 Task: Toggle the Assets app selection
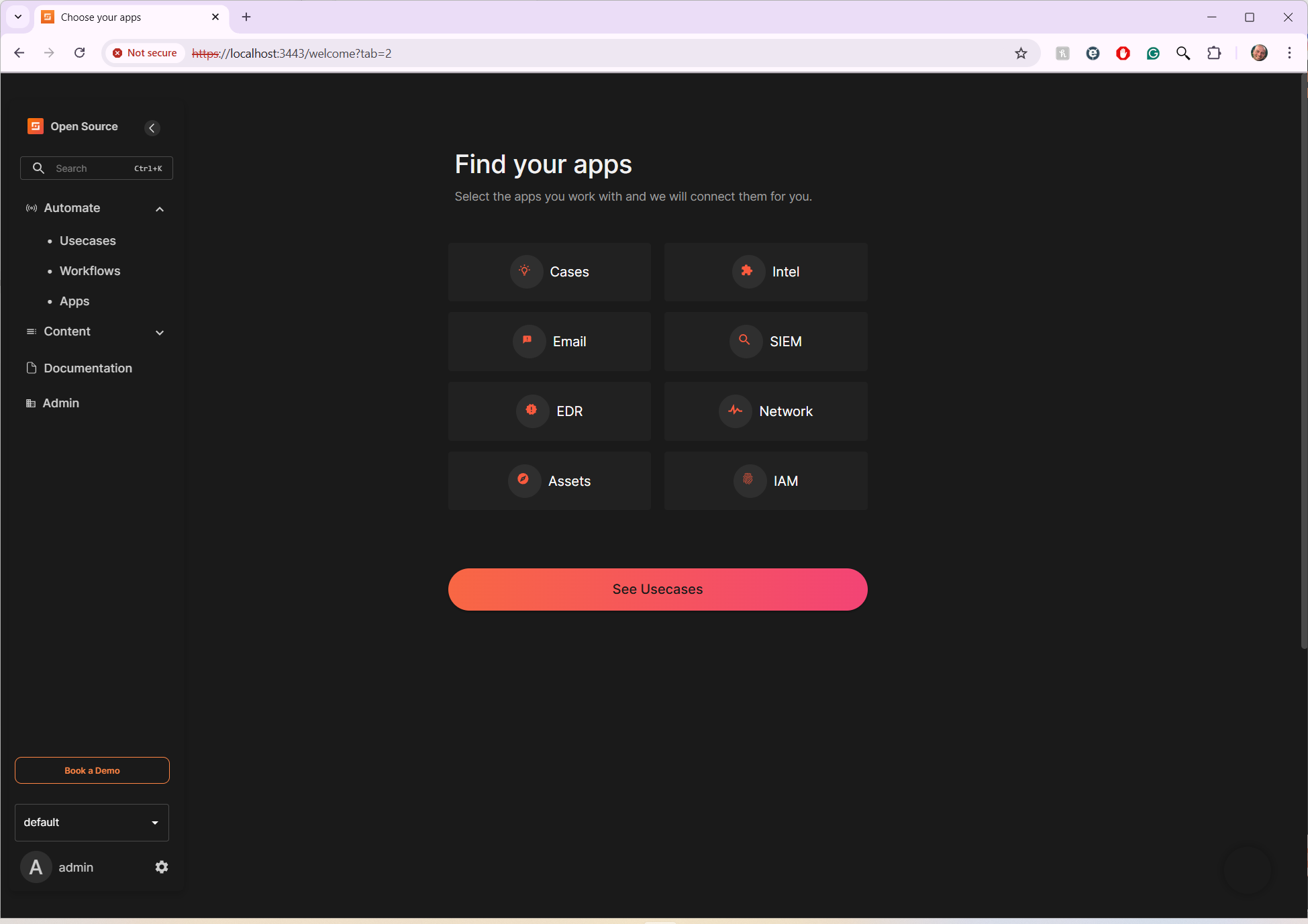[x=550, y=481]
